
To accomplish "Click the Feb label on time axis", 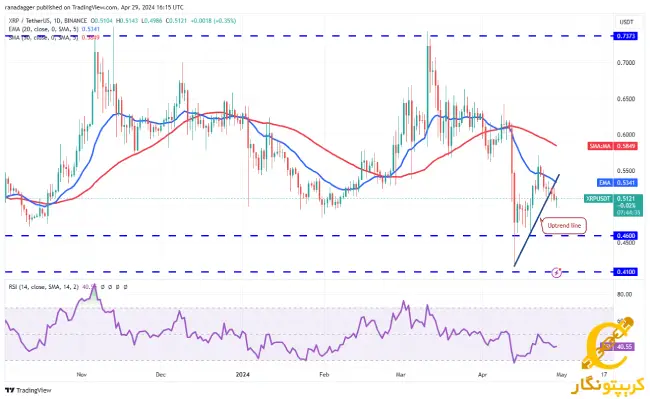I will pos(324,375).
